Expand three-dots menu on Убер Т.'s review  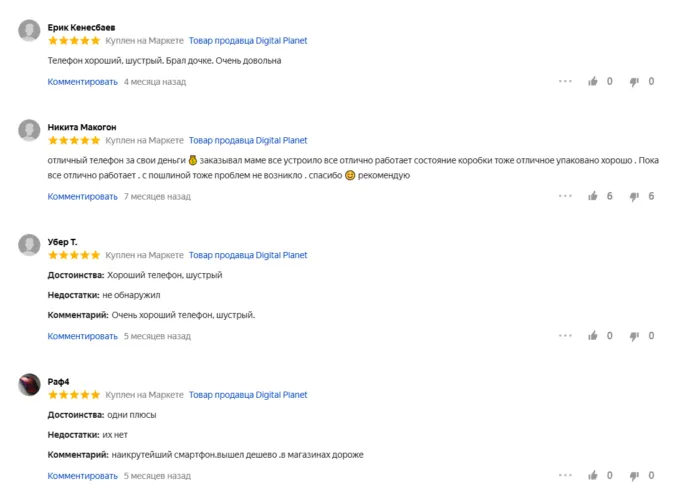coord(565,336)
